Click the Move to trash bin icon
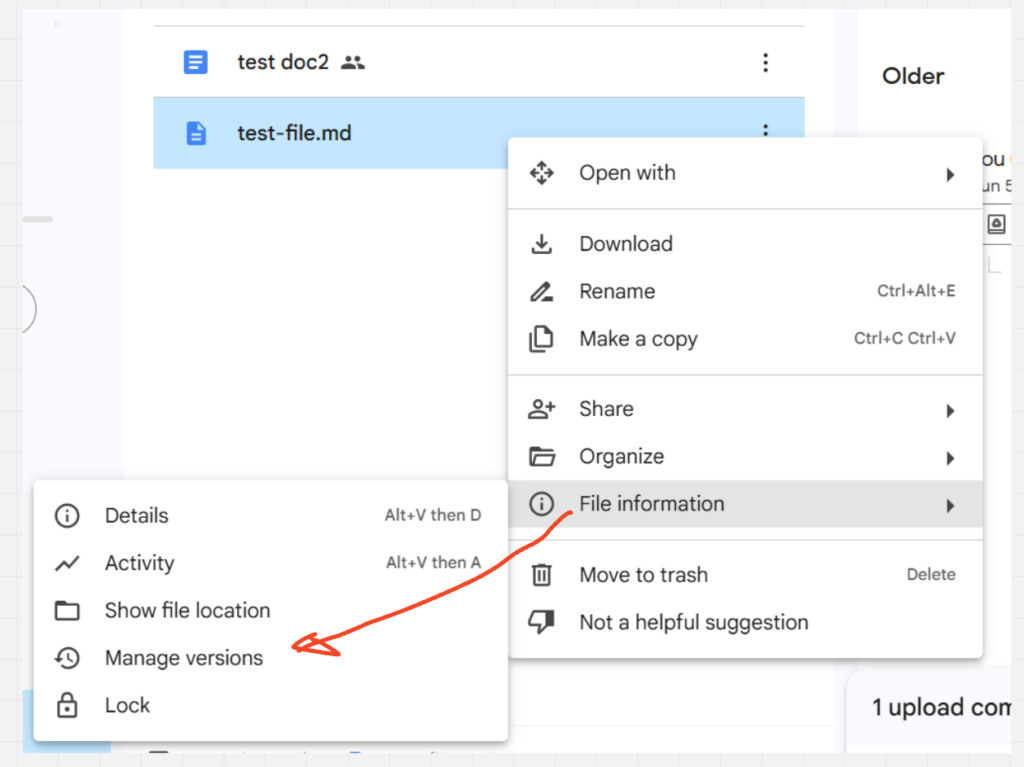Viewport: 1024px width, 767px height. pyautogui.click(x=541, y=575)
